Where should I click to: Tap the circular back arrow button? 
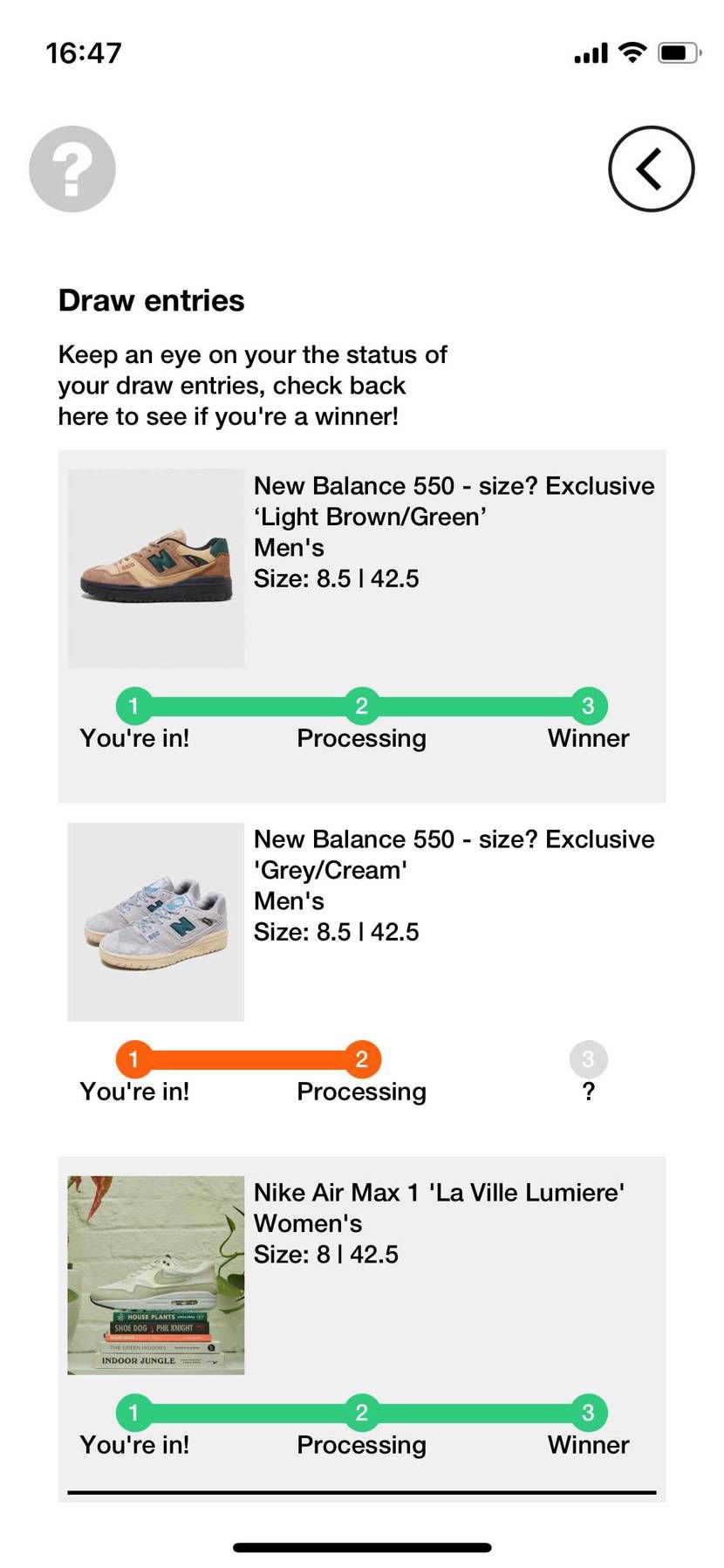coord(651,168)
